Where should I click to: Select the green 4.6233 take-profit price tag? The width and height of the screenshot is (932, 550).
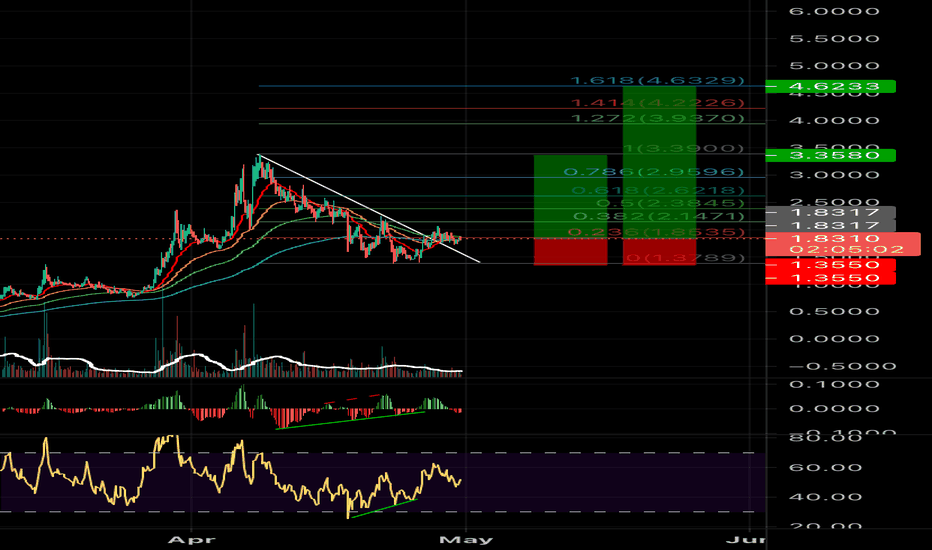click(830, 87)
